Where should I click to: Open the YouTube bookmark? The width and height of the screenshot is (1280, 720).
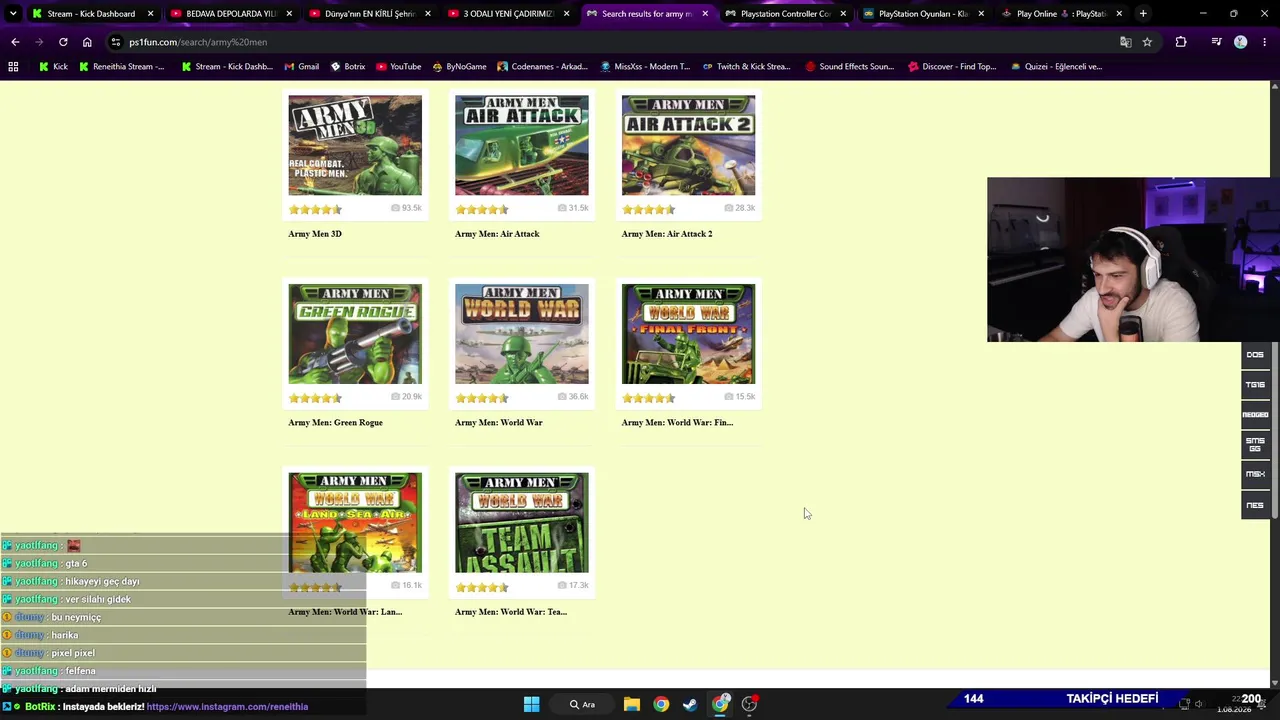pyautogui.click(x=398, y=67)
